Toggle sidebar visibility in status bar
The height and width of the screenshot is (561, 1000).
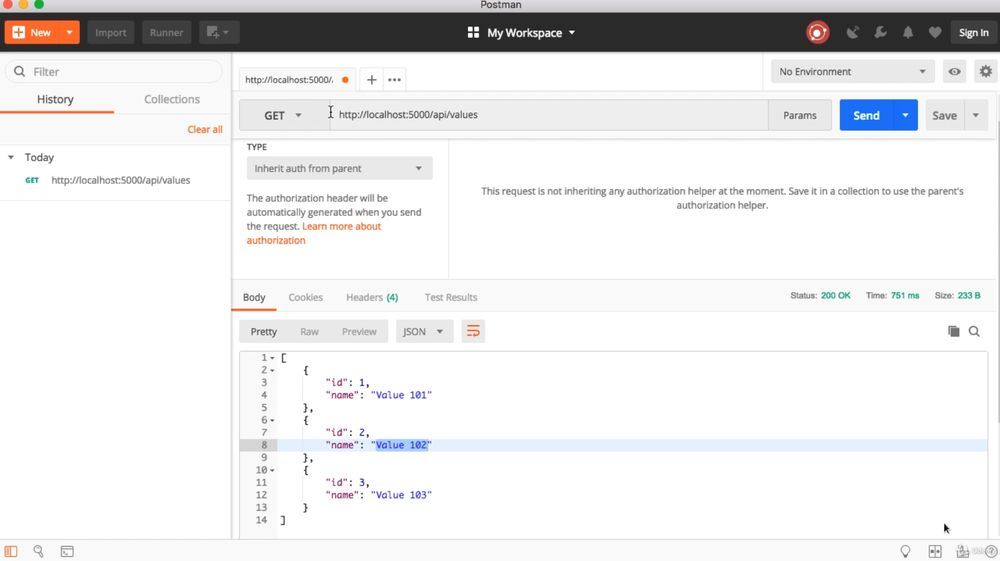coord(11,551)
